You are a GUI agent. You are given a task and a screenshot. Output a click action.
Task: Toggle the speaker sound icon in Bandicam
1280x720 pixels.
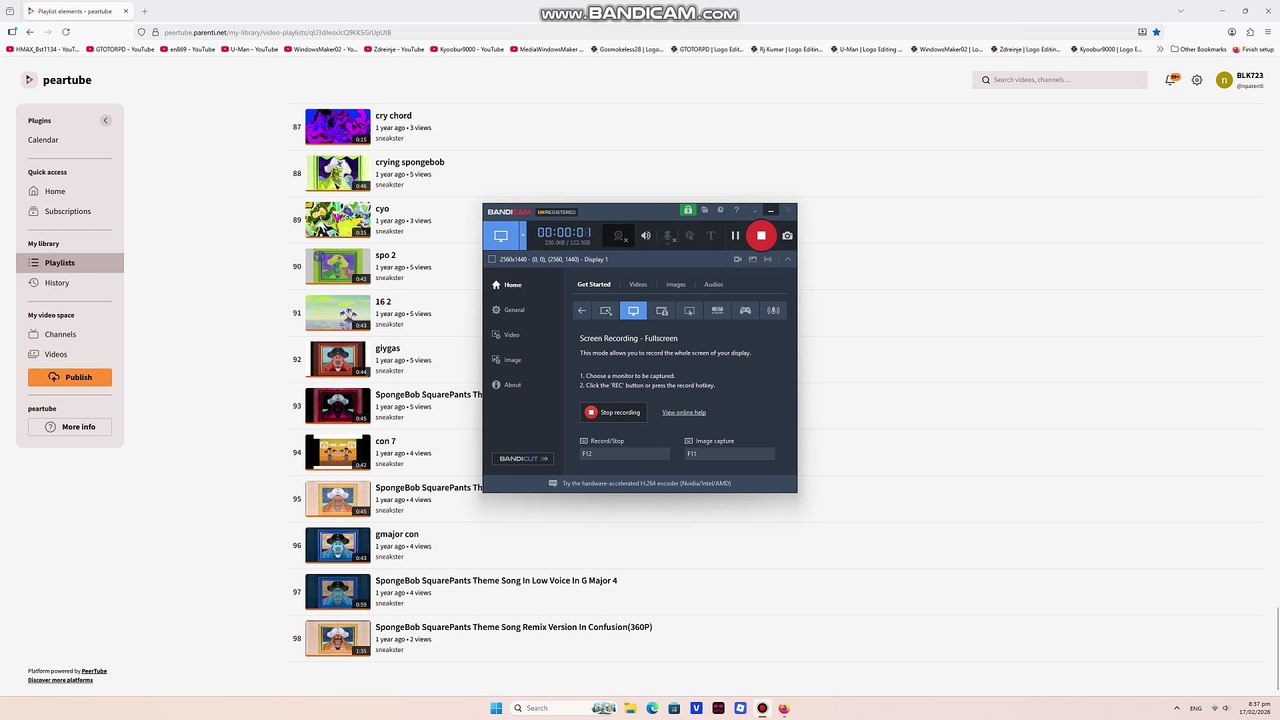[x=646, y=236]
